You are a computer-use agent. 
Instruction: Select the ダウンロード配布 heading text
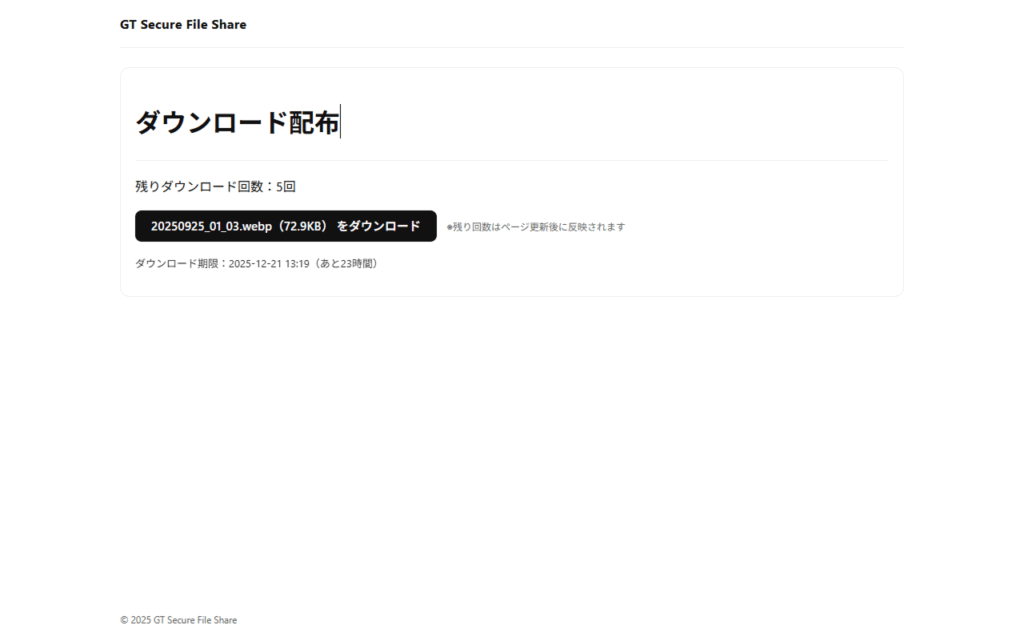[x=236, y=123]
